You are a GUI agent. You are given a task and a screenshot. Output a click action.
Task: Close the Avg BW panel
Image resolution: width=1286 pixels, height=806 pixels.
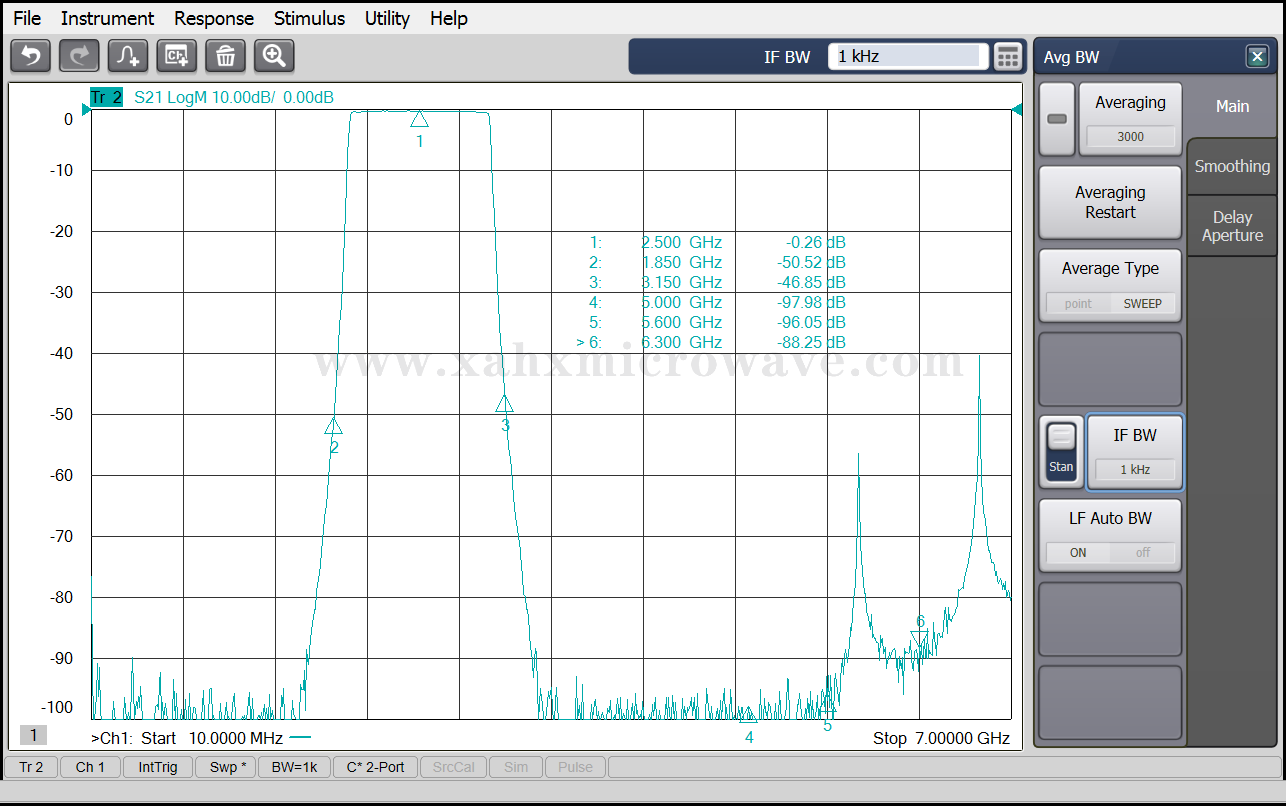[1257, 57]
